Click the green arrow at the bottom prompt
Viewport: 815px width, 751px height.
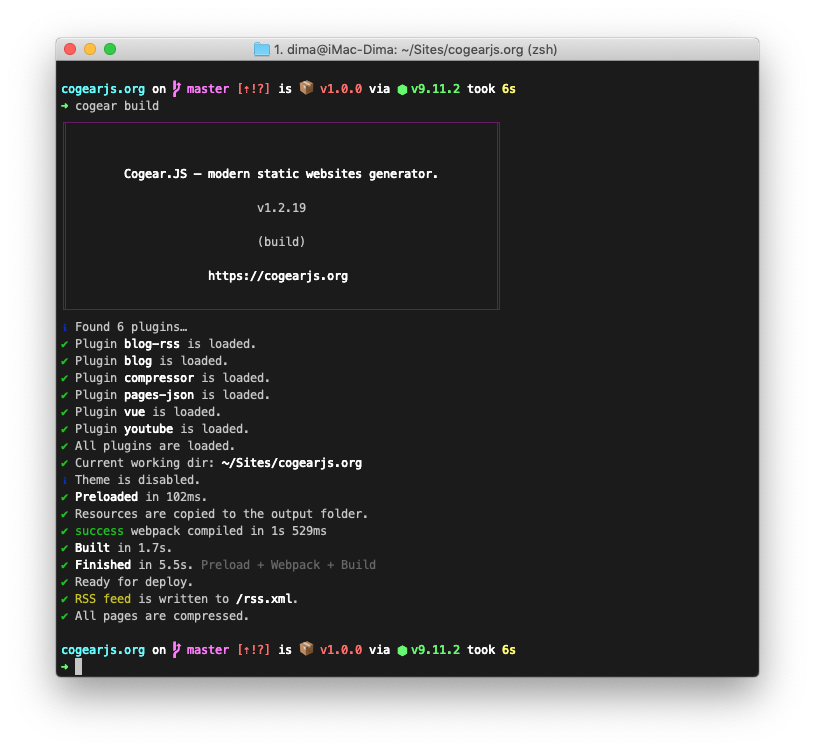tap(65, 667)
